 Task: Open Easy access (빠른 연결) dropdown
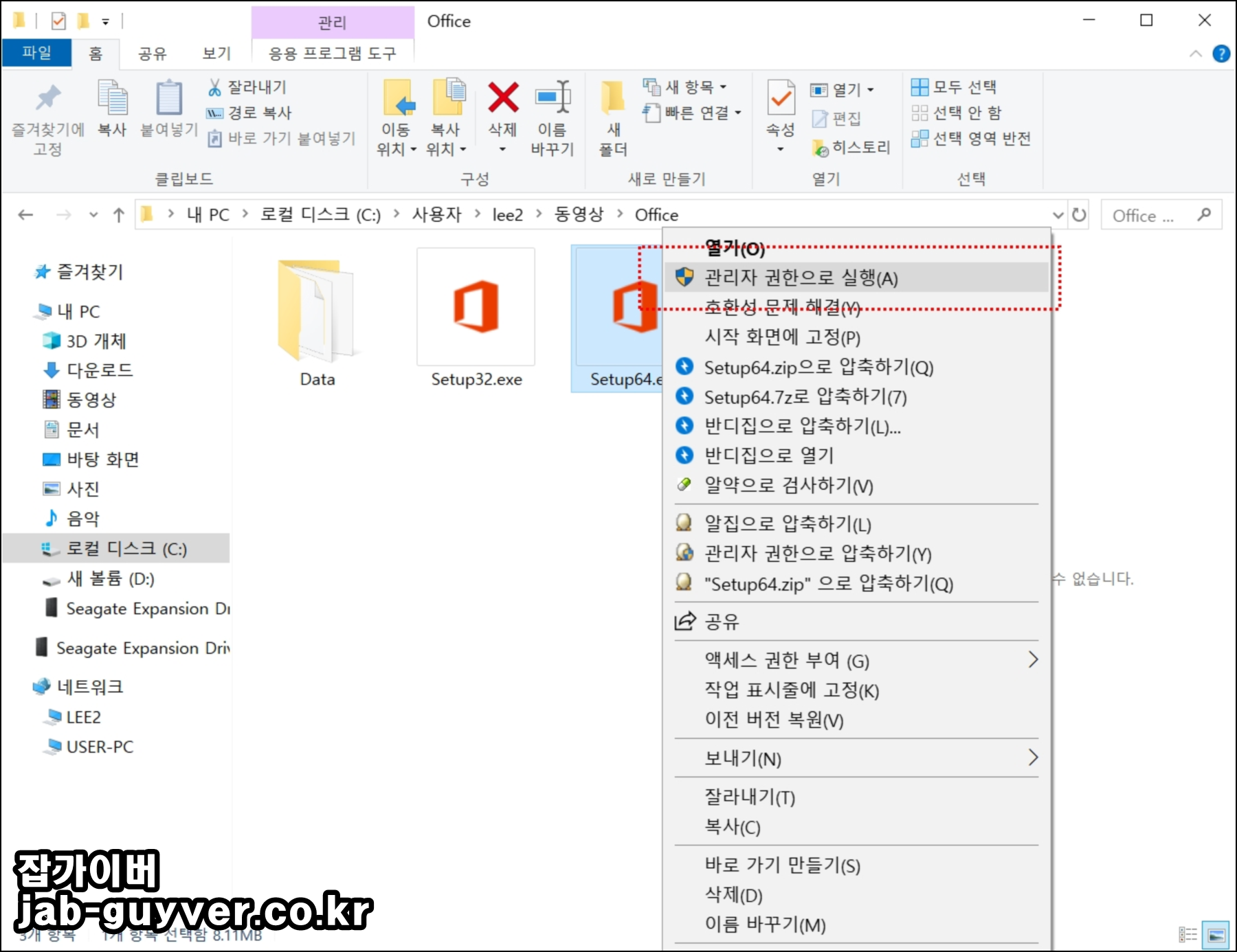point(693,113)
